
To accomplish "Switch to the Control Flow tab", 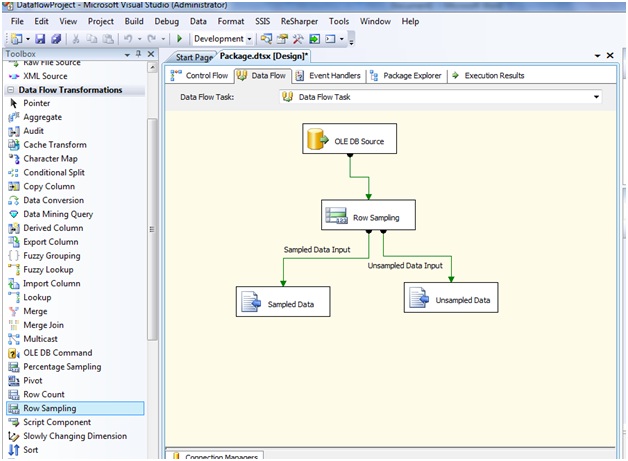I will tap(199, 75).
